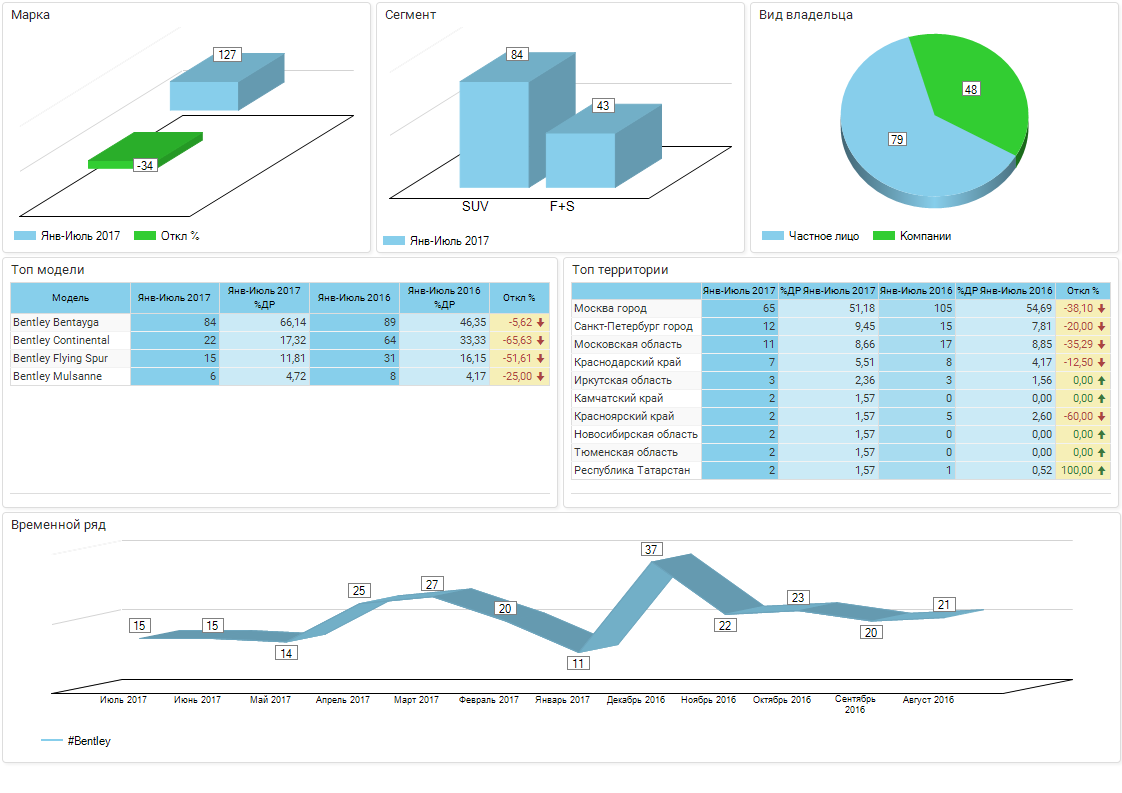Click the 79 label on pie chart
The height and width of the screenshot is (793, 1122).
[x=897, y=139]
